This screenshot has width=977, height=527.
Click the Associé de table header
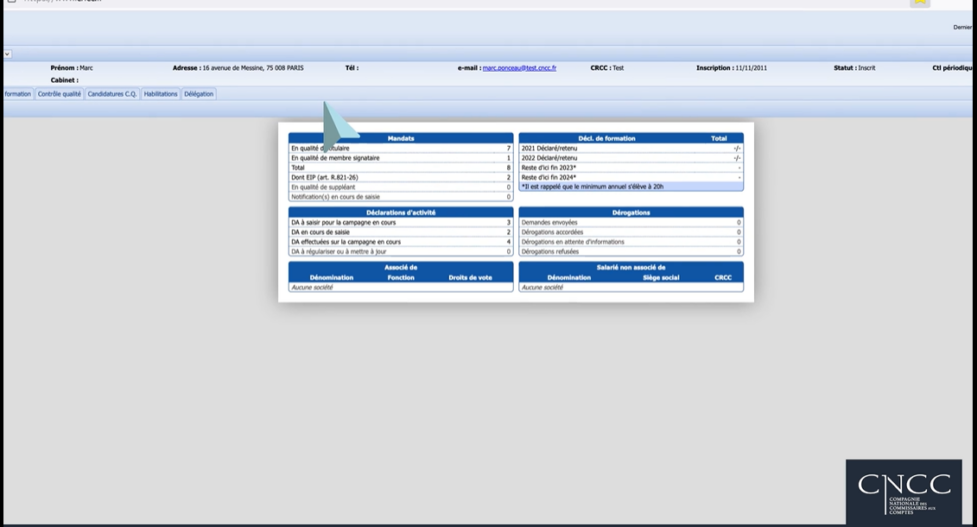[x=401, y=267]
